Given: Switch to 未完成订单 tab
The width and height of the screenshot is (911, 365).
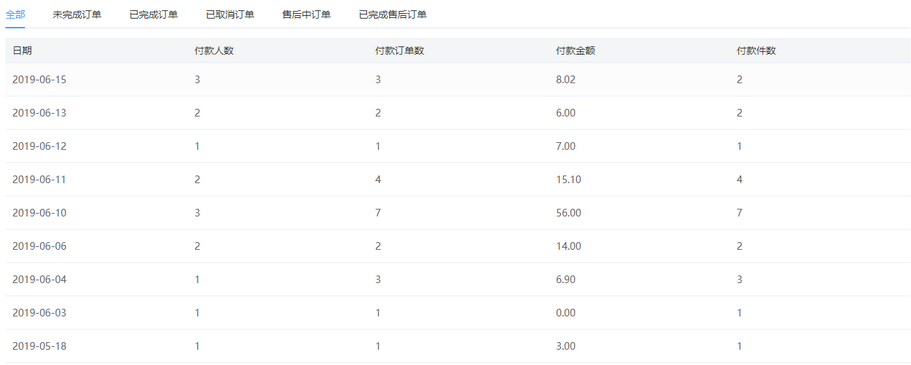Looking at the screenshot, I should tap(77, 15).
